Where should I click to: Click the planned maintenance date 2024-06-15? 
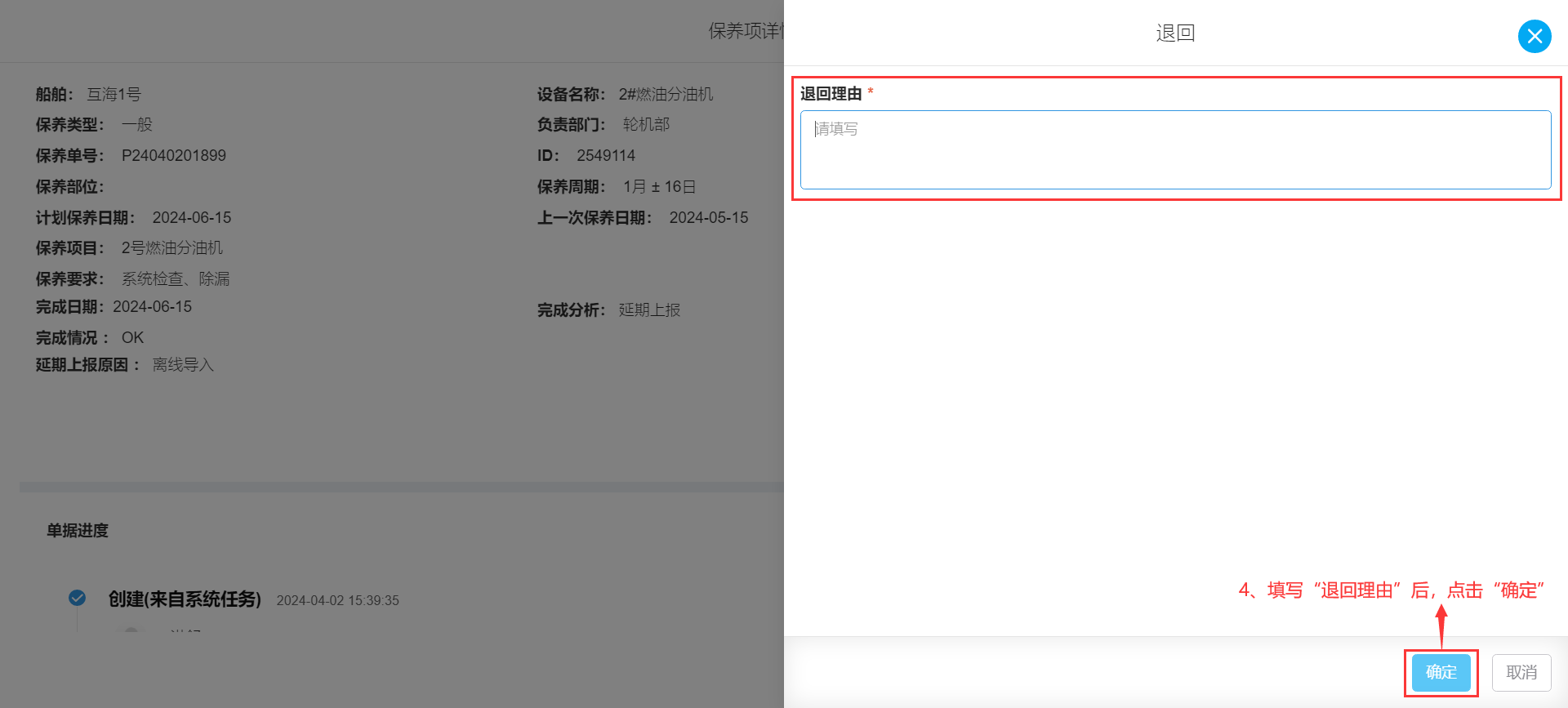tap(192, 217)
